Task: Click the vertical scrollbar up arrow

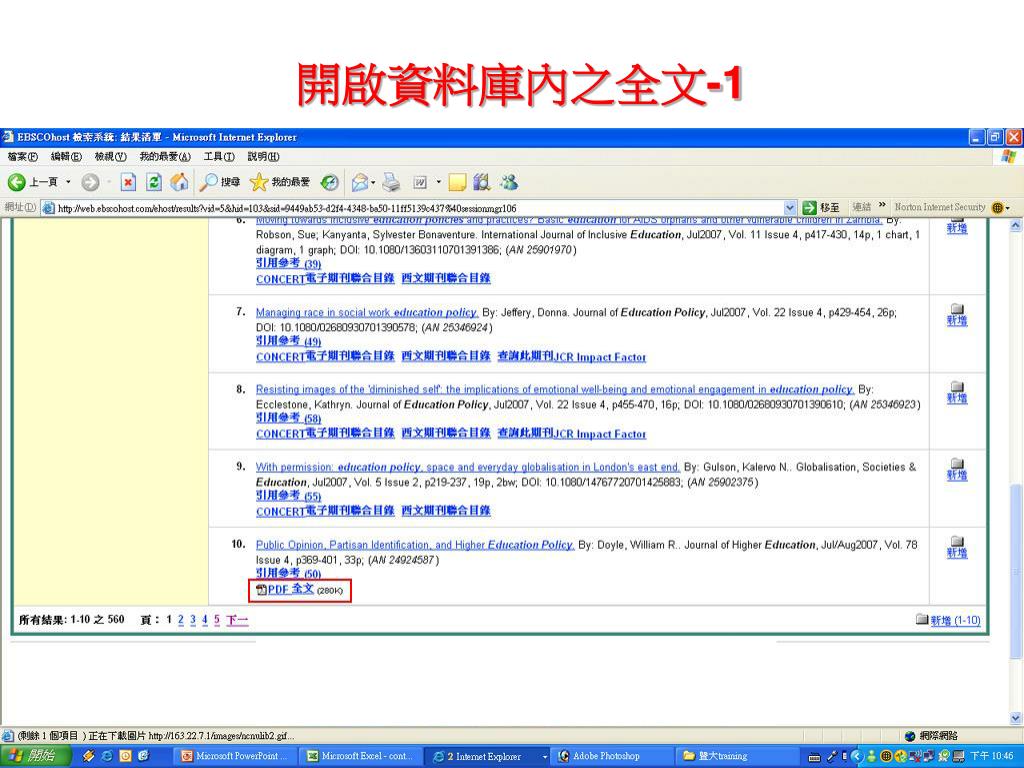Action: [1016, 226]
